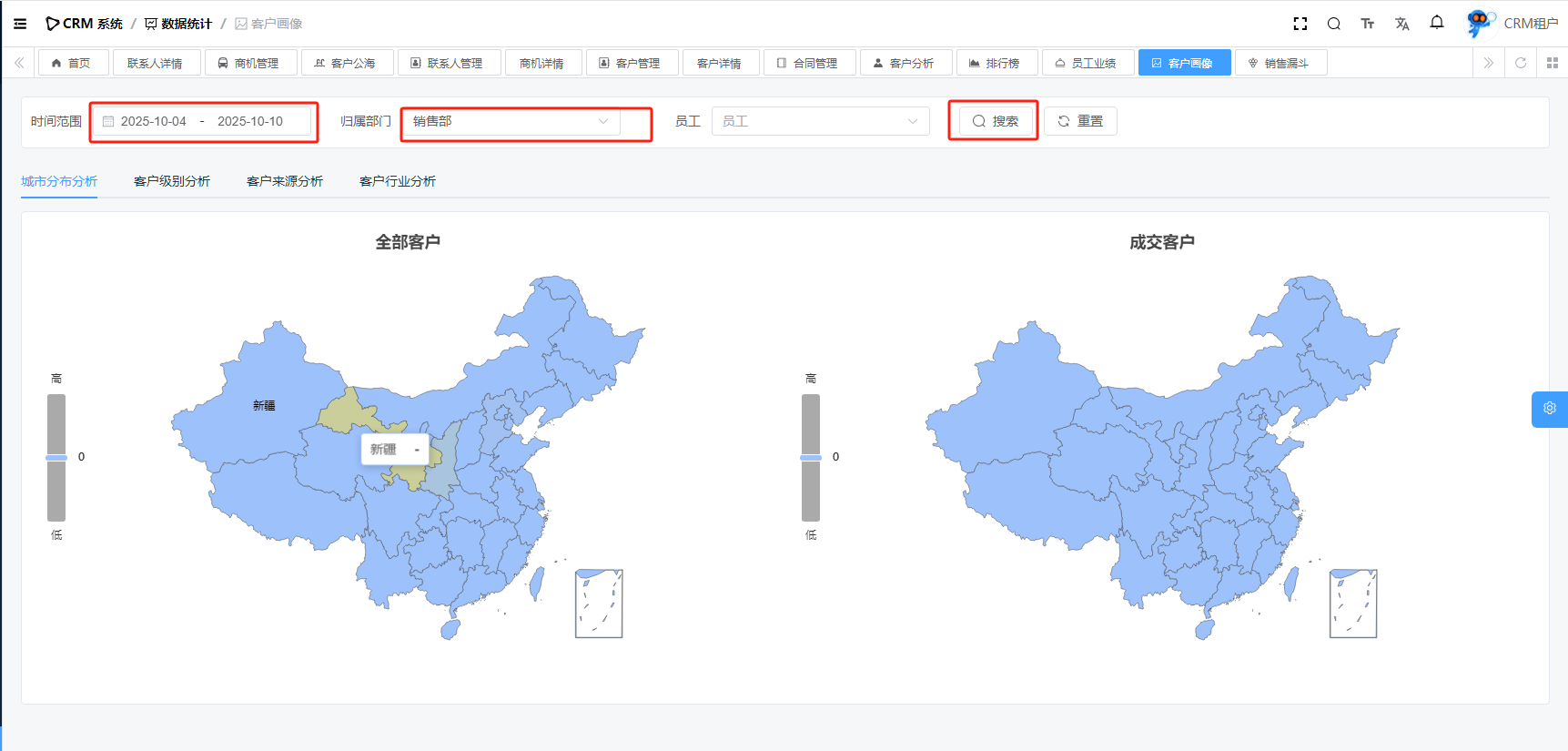Viewport: 1568px width, 751px height.
Task: Switch to 客户级别分析 tab
Action: (x=172, y=181)
